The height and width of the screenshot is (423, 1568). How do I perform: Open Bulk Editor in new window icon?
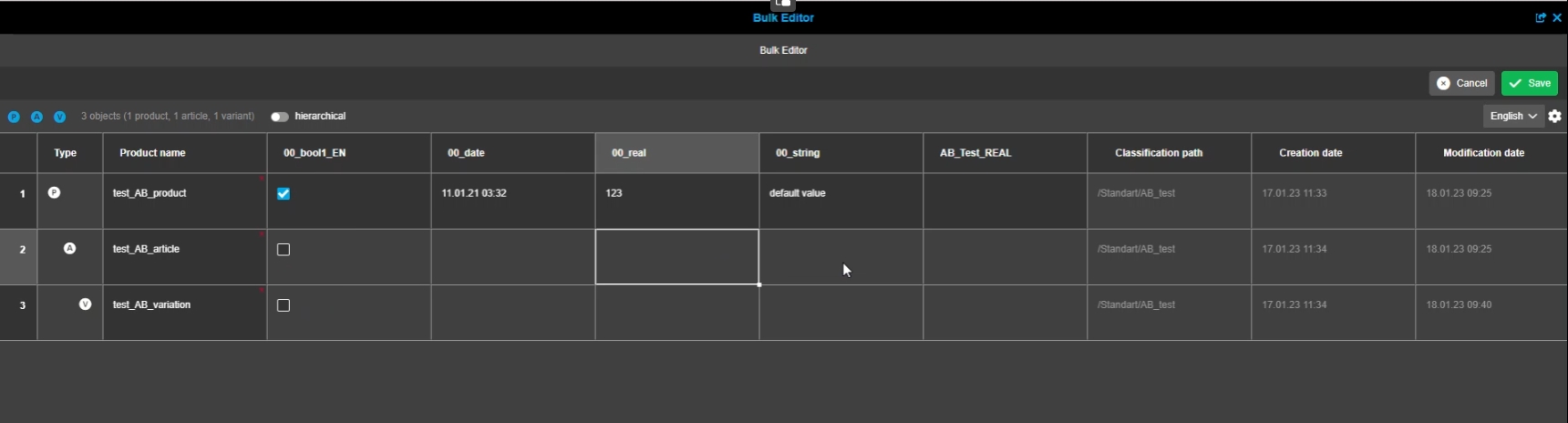pyautogui.click(x=1541, y=17)
